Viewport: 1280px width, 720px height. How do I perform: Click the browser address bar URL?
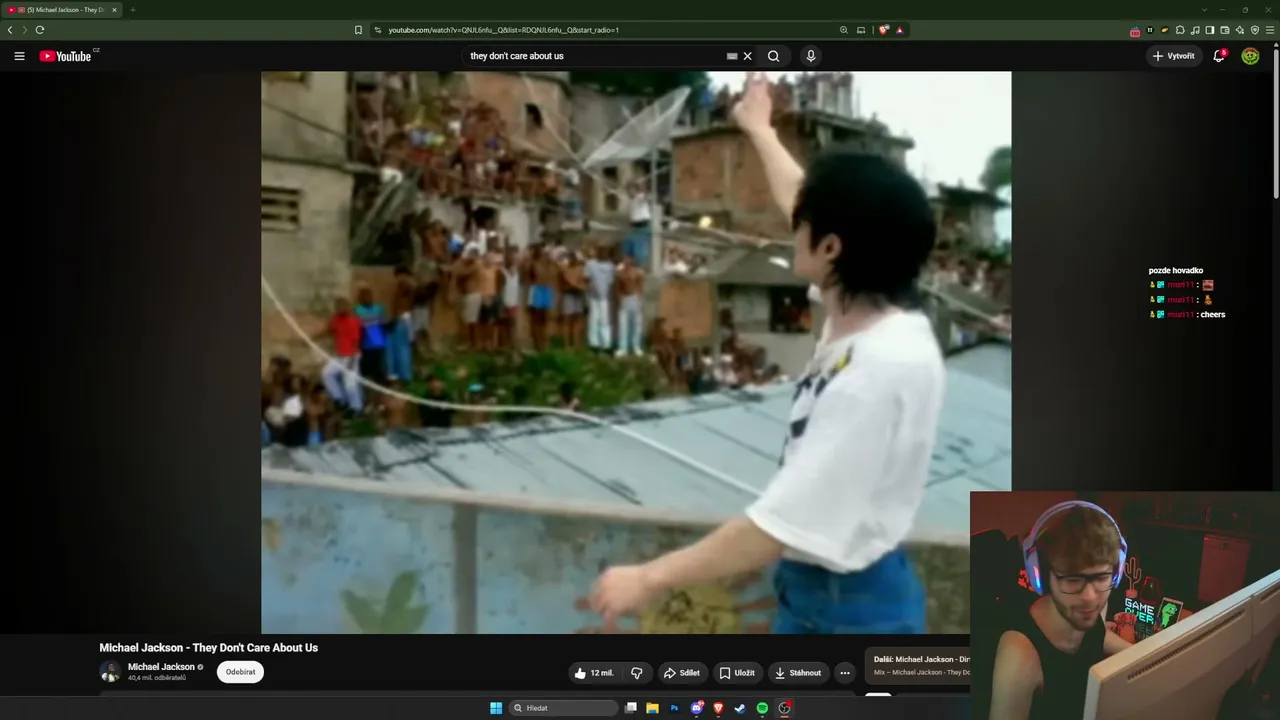tap(503, 30)
